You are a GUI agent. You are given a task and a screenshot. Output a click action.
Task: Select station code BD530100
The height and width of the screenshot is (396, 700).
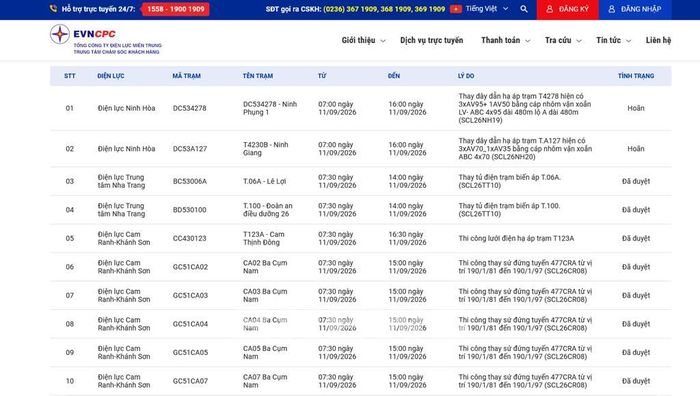(x=190, y=210)
